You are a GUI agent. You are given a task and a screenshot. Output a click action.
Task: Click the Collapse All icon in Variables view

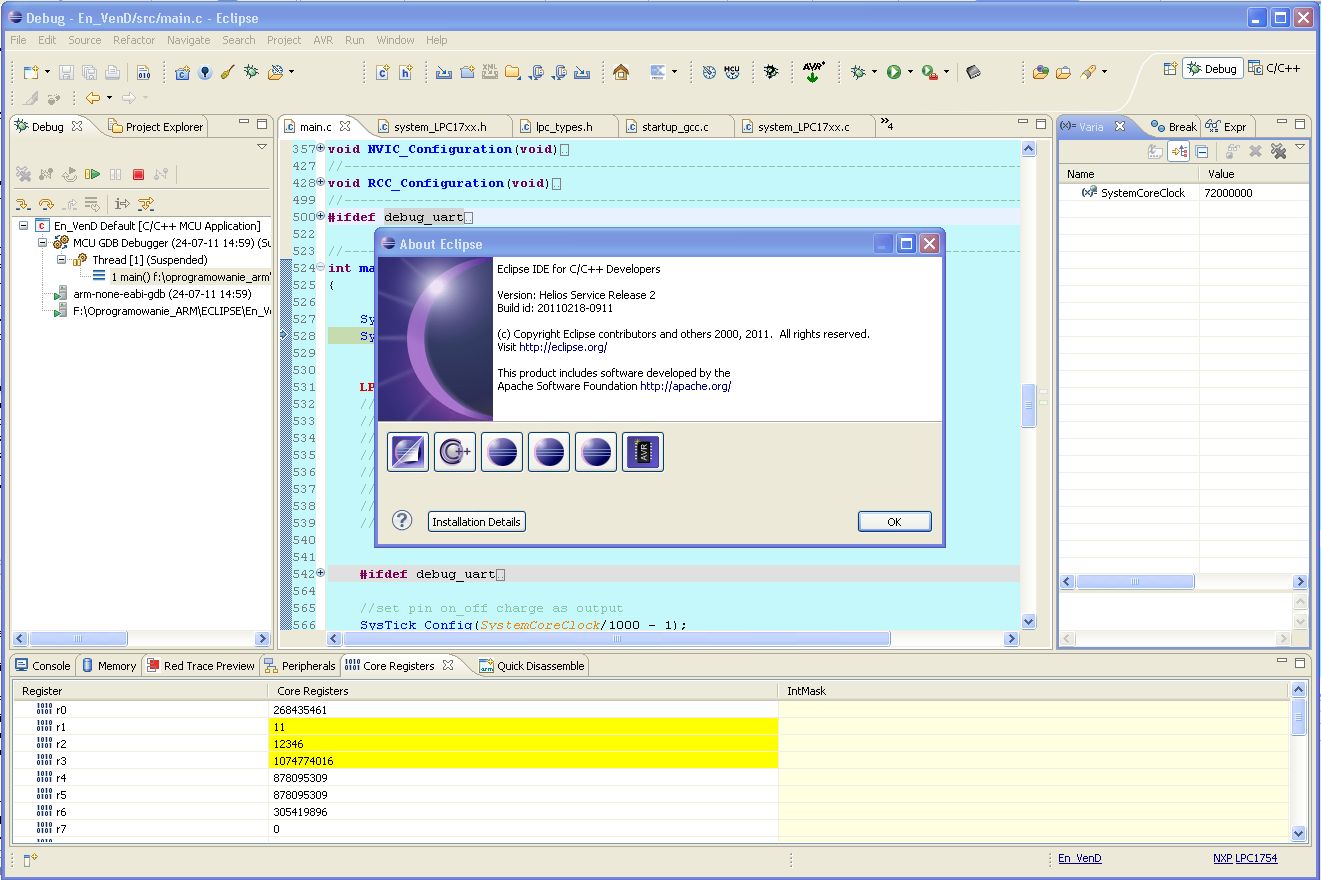pos(1202,151)
